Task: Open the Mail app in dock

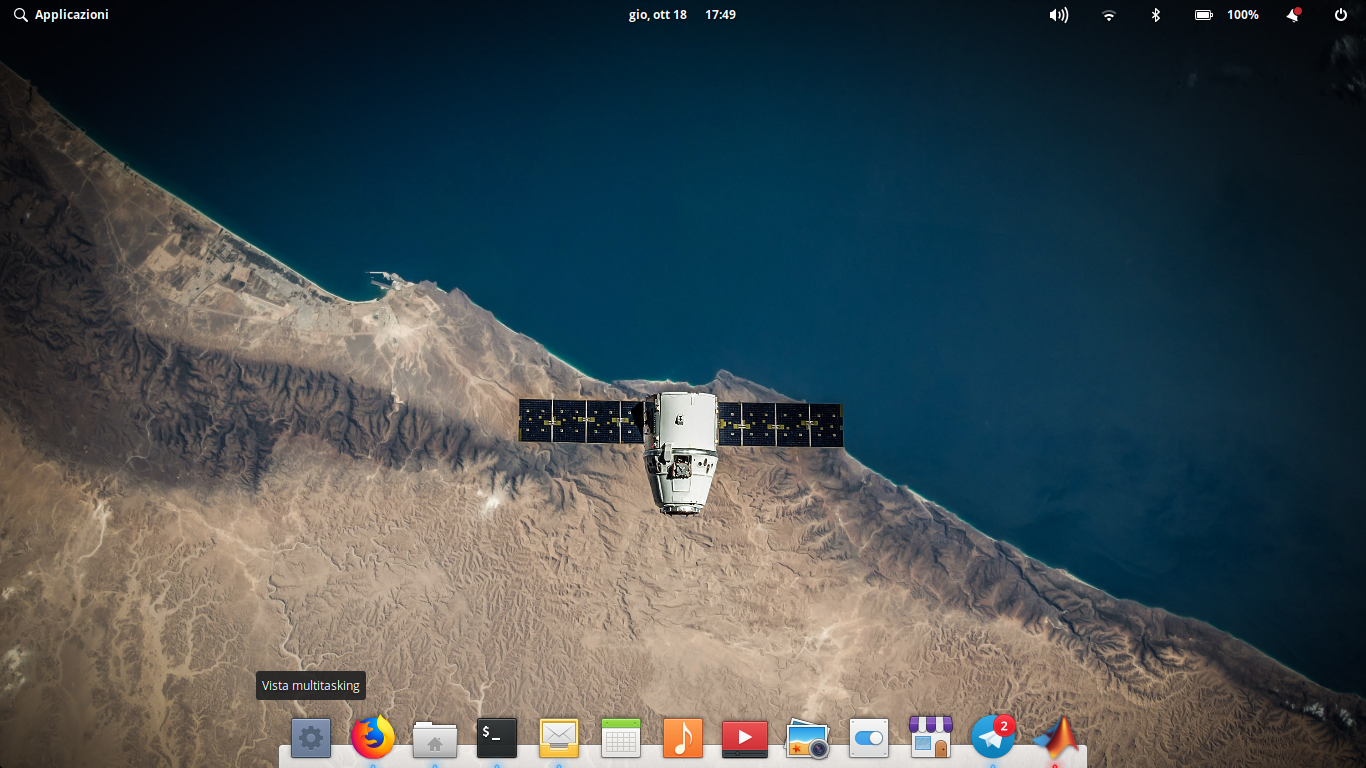Action: click(559, 738)
